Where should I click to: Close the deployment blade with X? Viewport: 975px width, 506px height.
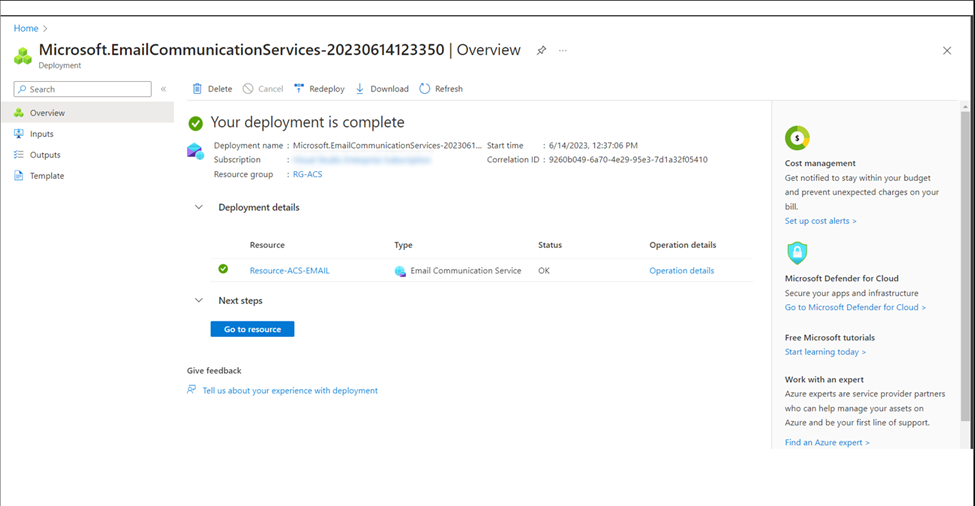(947, 50)
